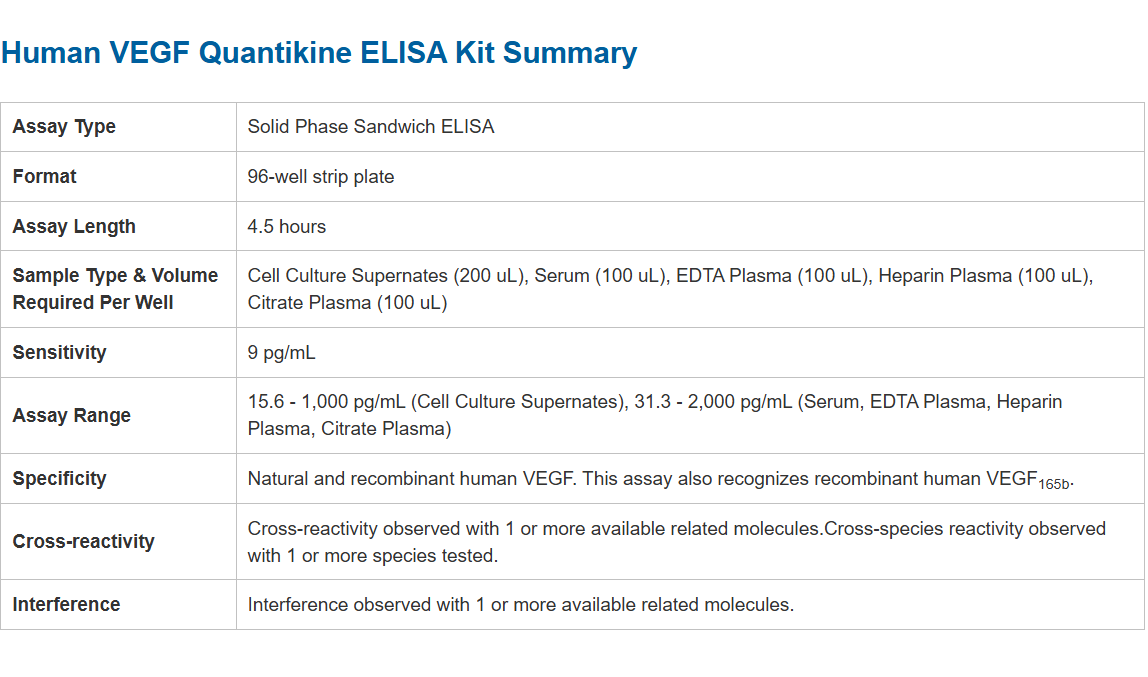This screenshot has width=1148, height=677.
Task: Click the Human VEGF Quantikine ELISA Kit Summary heading
Action: point(319,53)
